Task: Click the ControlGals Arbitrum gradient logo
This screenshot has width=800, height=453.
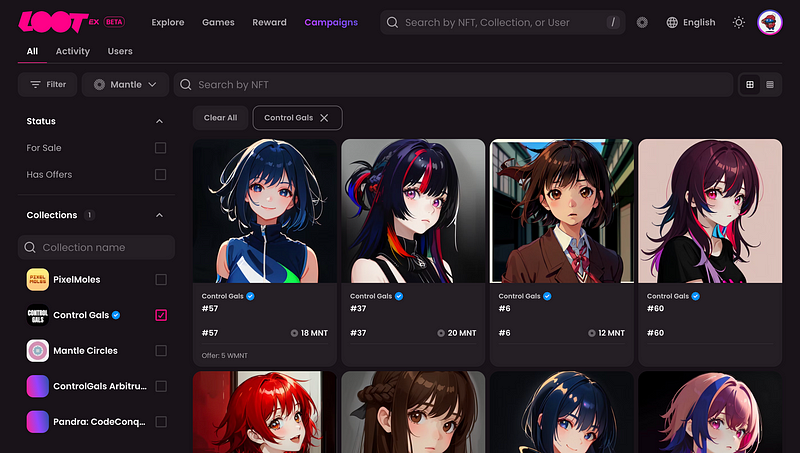Action: [38, 386]
